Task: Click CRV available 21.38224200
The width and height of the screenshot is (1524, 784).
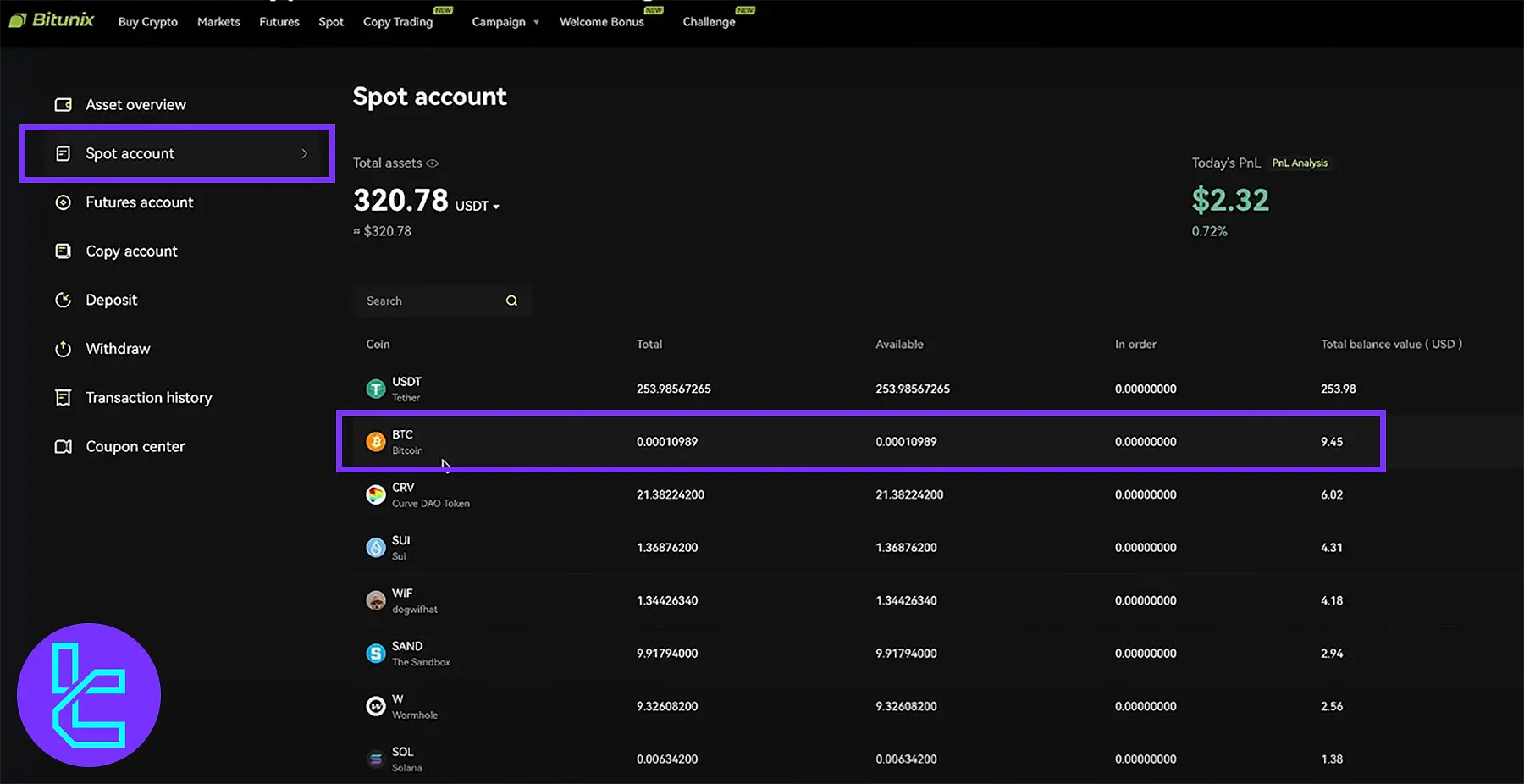Action: point(909,494)
